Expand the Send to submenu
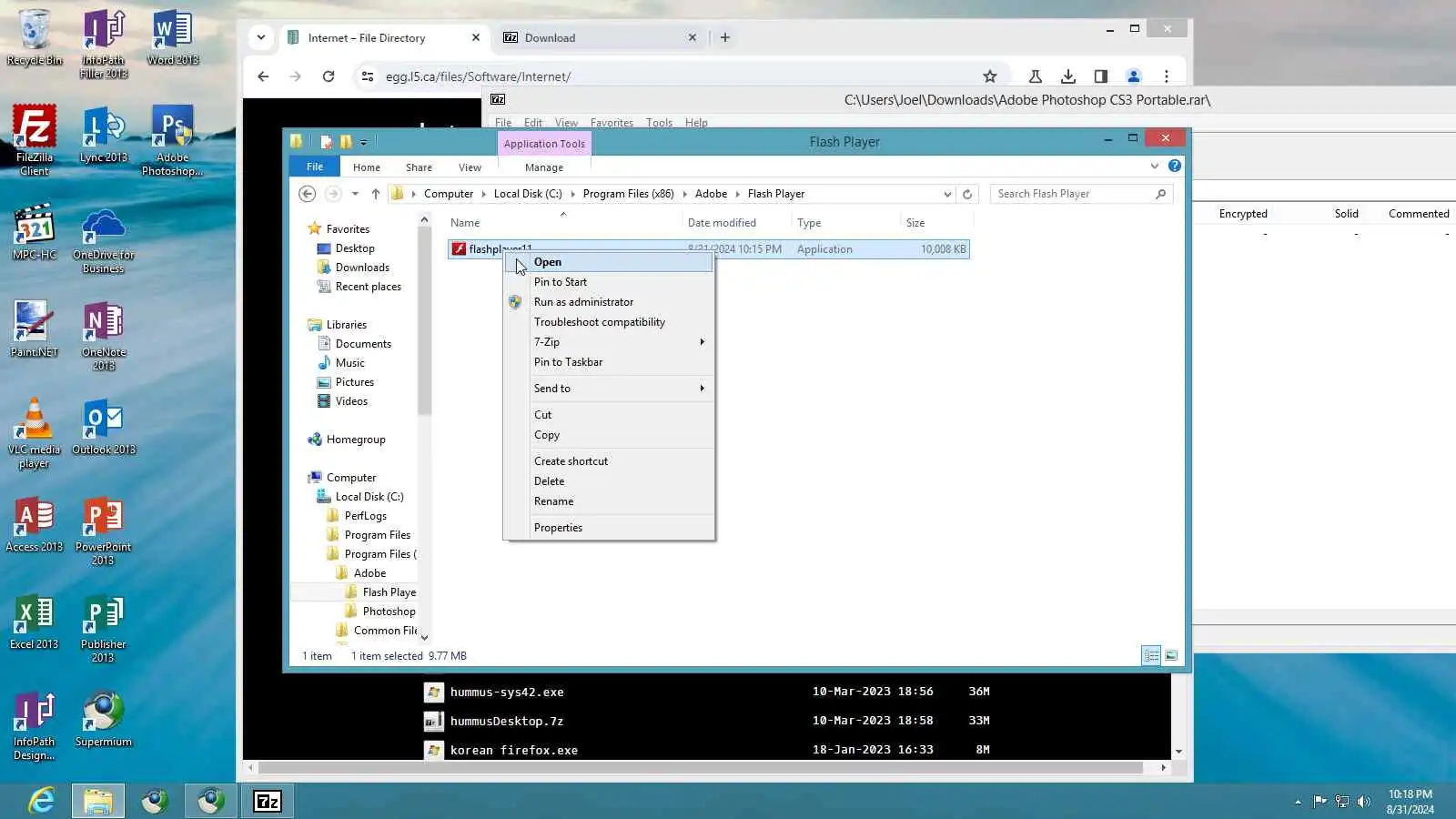1456x819 pixels. [x=609, y=389]
